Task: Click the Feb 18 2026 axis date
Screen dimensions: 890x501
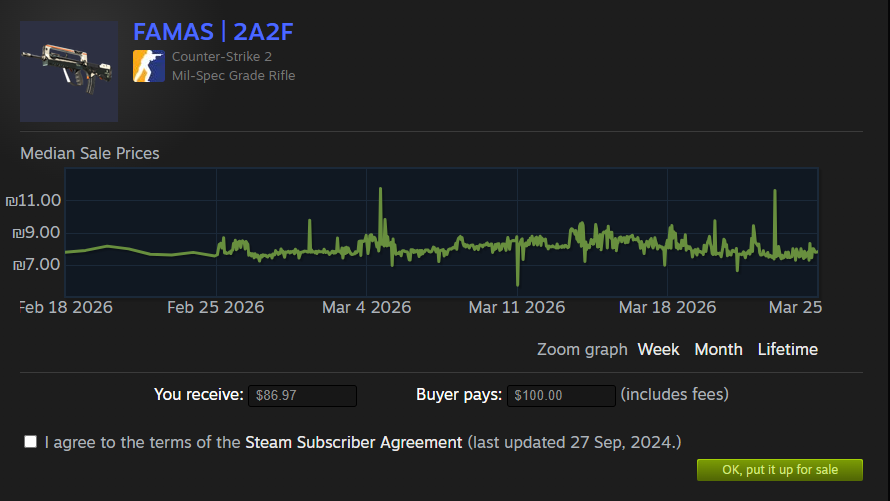Action: [x=66, y=307]
